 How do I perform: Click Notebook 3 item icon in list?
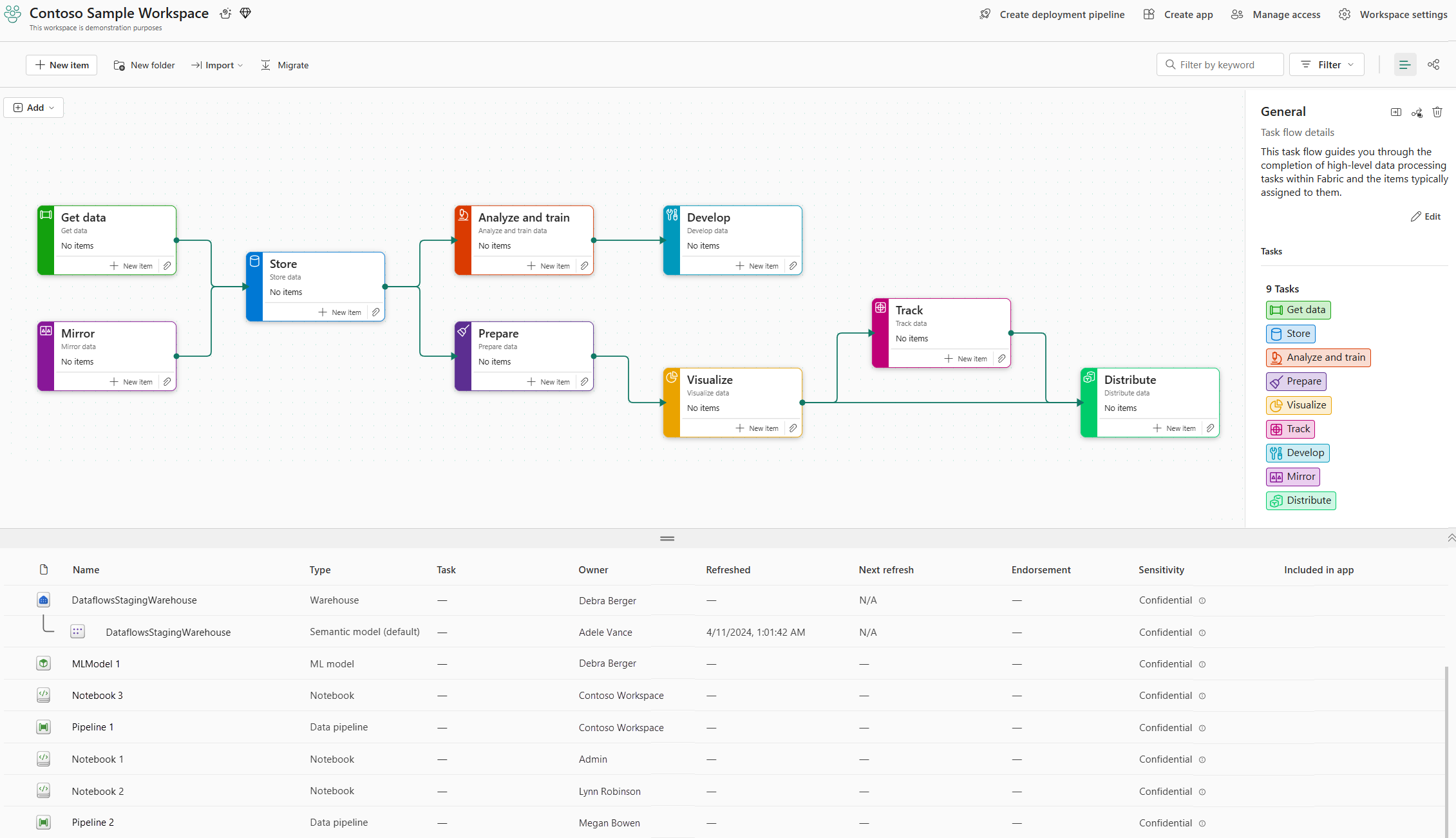click(43, 695)
